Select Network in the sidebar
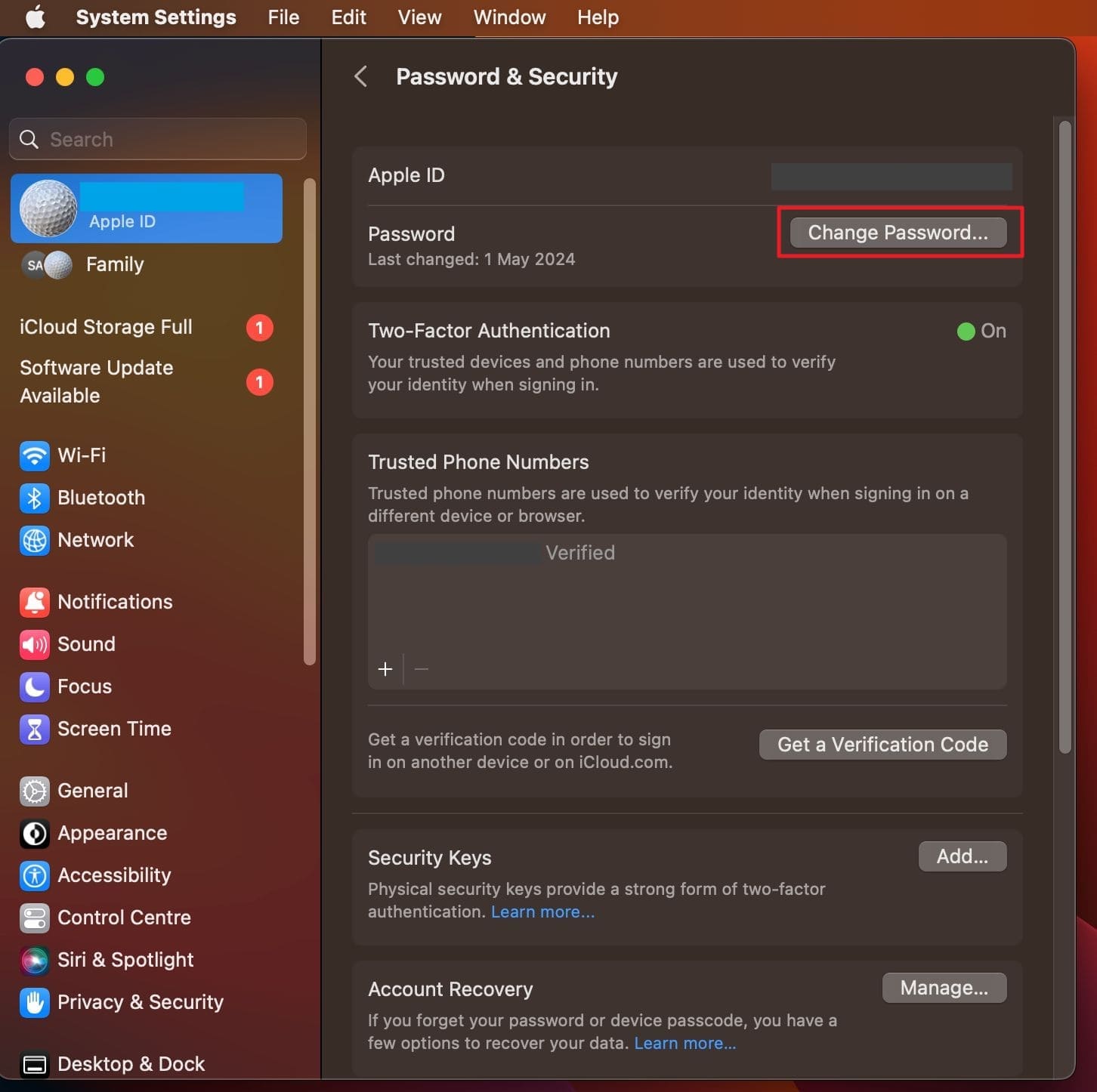1097x1092 pixels. pyautogui.click(x=95, y=540)
